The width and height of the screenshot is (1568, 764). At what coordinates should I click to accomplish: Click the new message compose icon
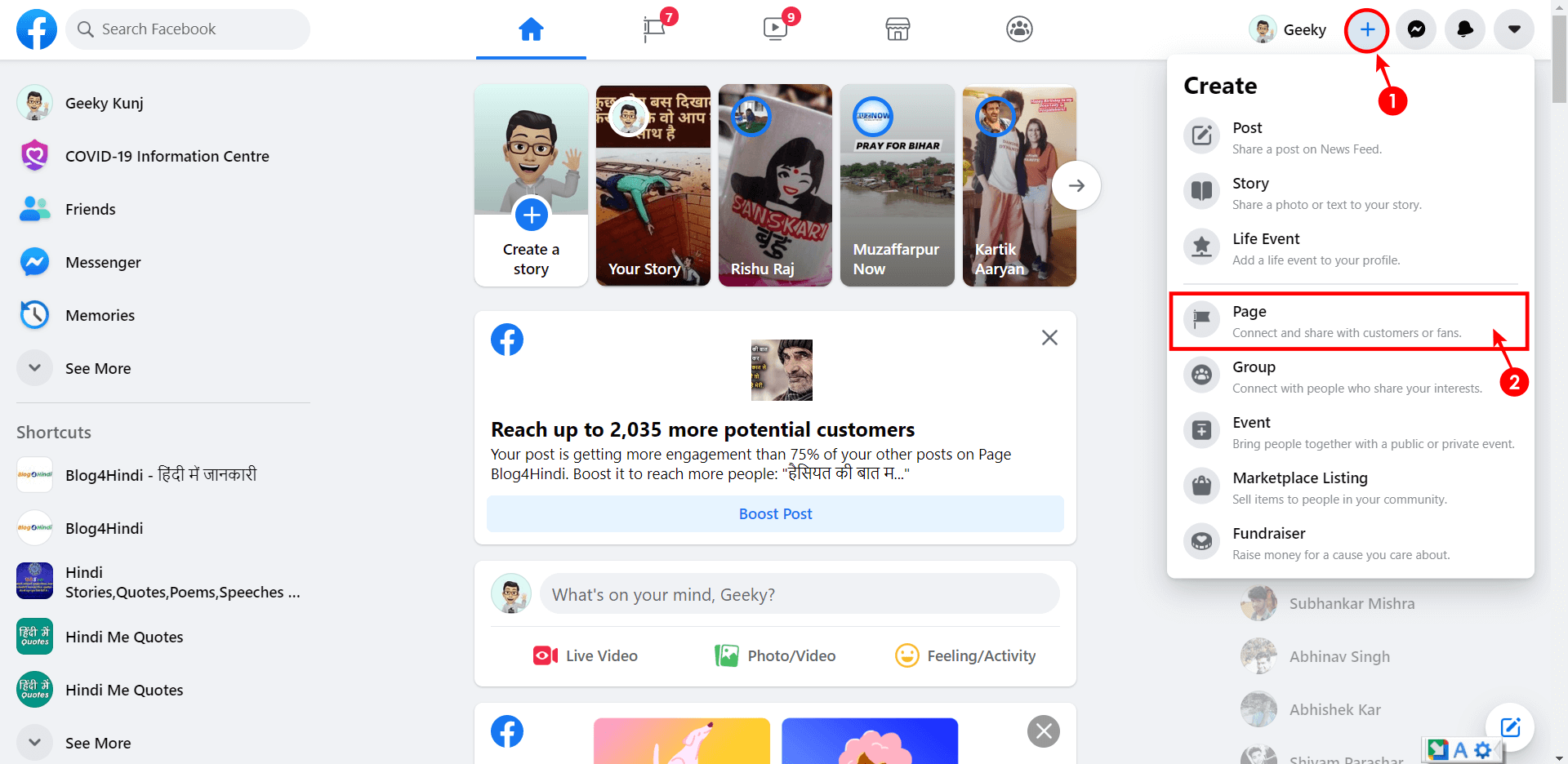click(1510, 726)
